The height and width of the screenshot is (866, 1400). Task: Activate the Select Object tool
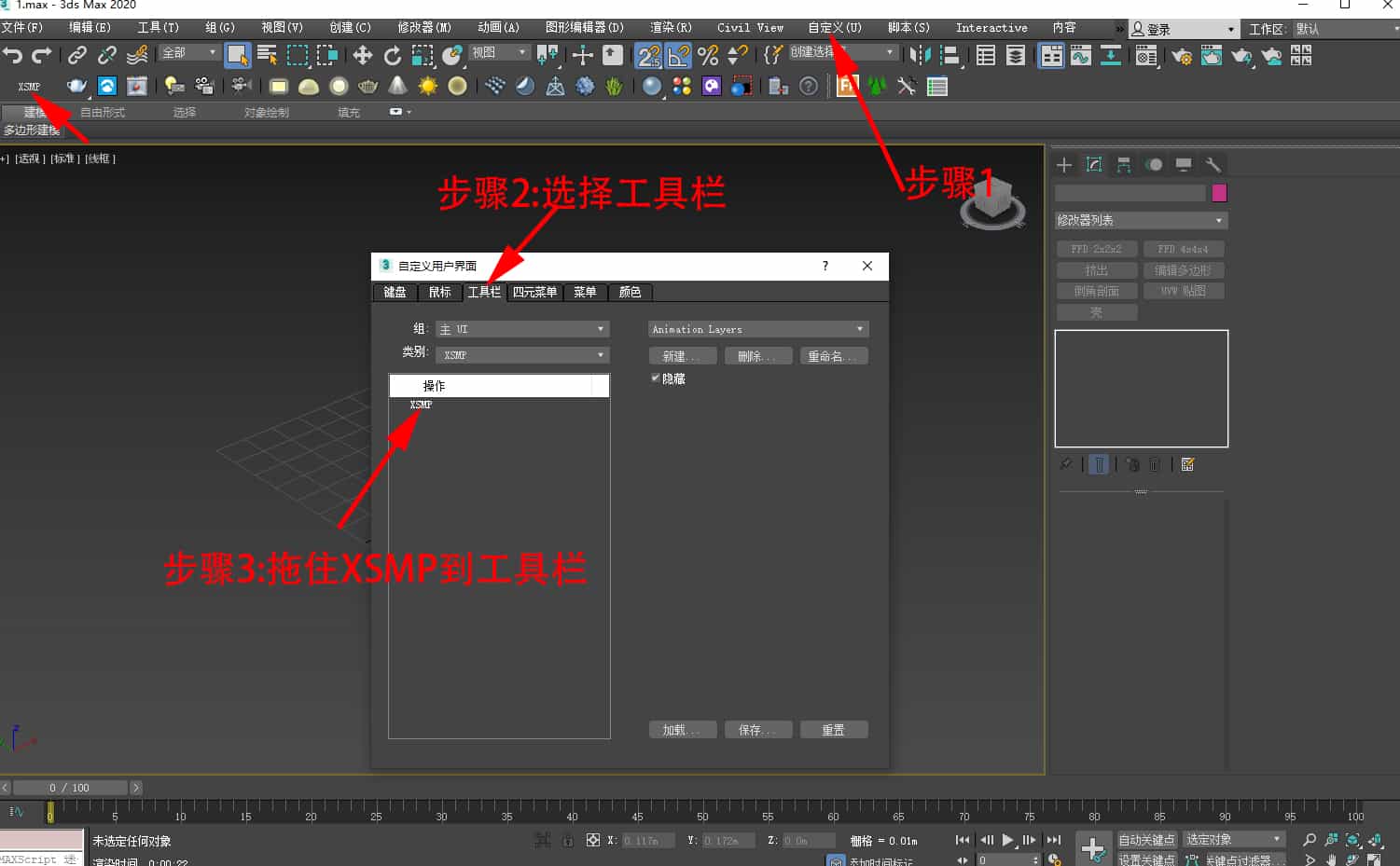[238, 56]
